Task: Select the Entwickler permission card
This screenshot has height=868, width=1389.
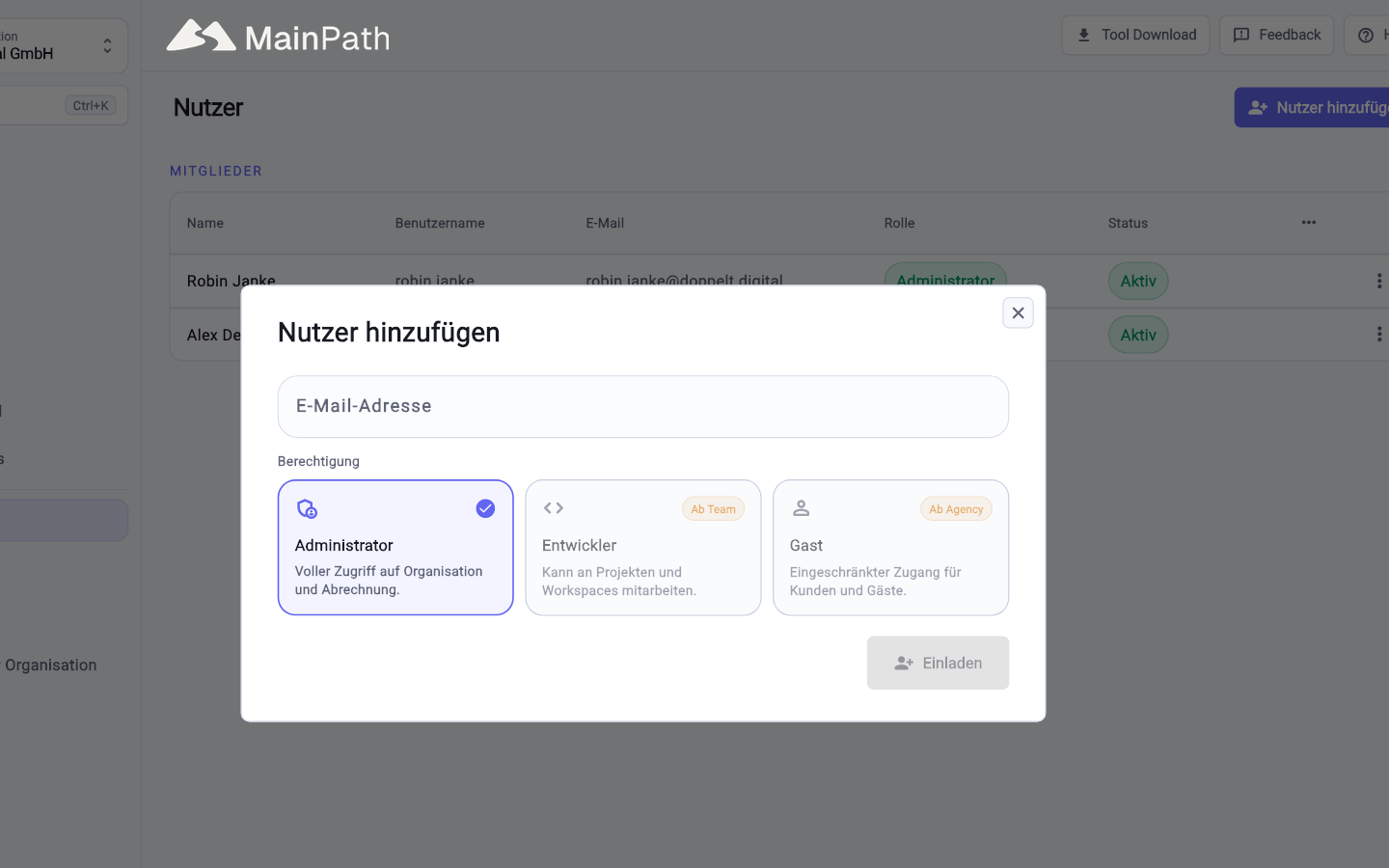Action: (642, 547)
